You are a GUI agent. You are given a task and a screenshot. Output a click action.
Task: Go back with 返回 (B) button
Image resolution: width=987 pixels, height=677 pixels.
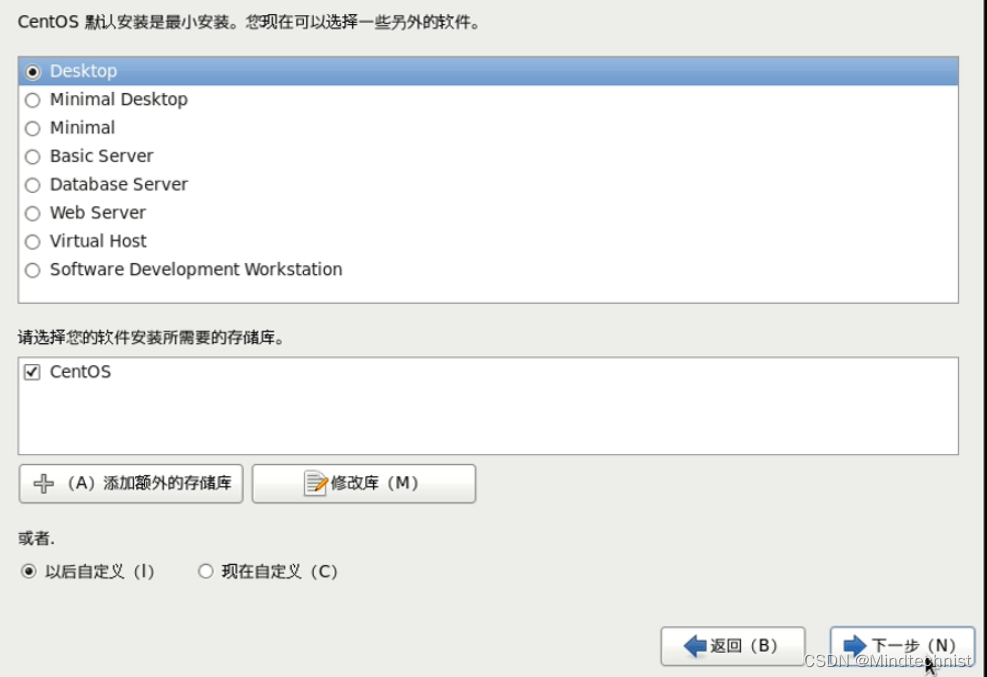733,646
